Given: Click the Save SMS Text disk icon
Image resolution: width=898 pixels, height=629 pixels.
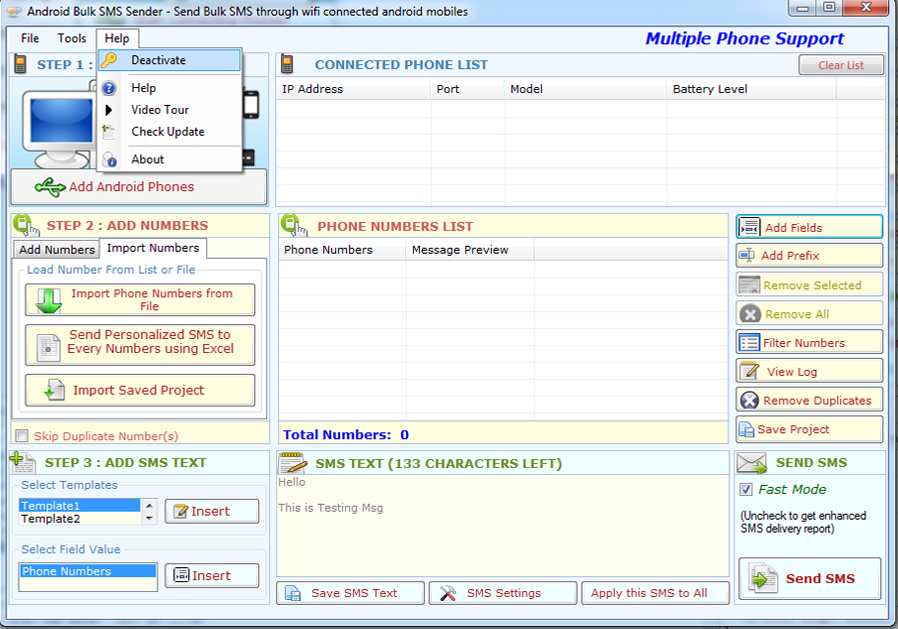Looking at the screenshot, I should coord(293,593).
